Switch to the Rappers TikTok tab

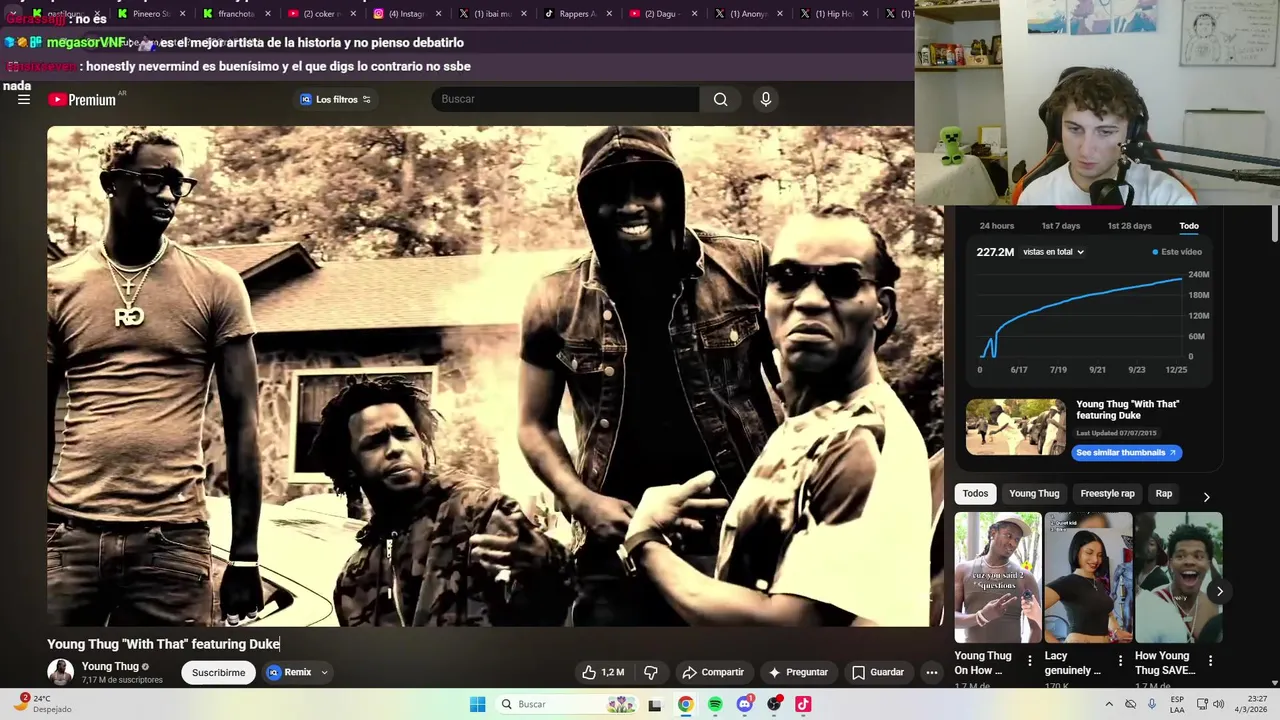pyautogui.click(x=575, y=14)
